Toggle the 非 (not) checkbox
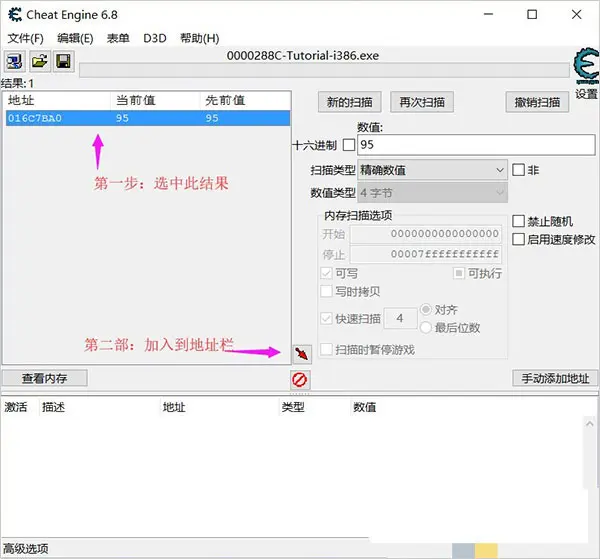The image size is (600, 559). [x=518, y=170]
